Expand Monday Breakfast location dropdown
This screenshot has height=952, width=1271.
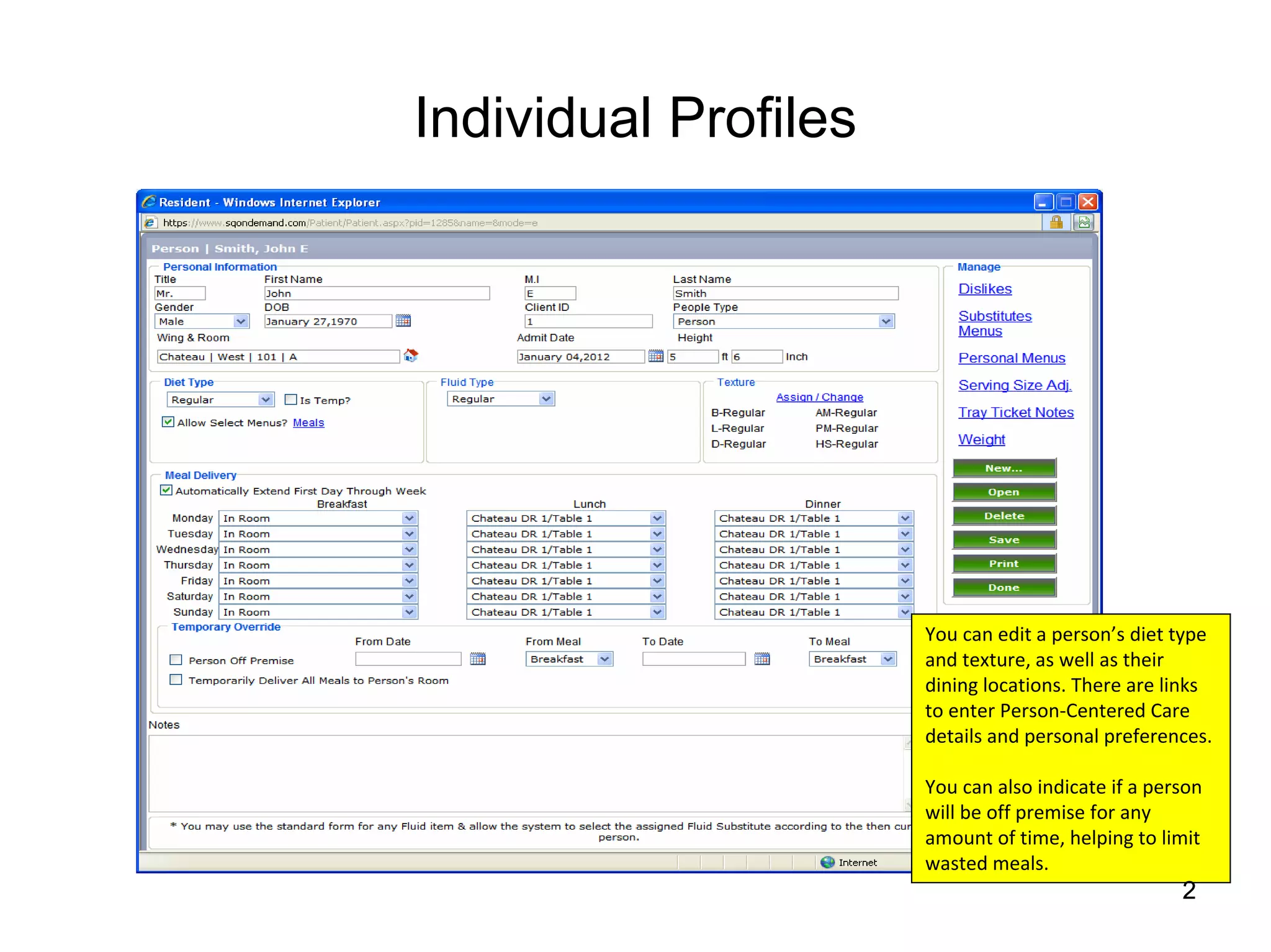[409, 518]
